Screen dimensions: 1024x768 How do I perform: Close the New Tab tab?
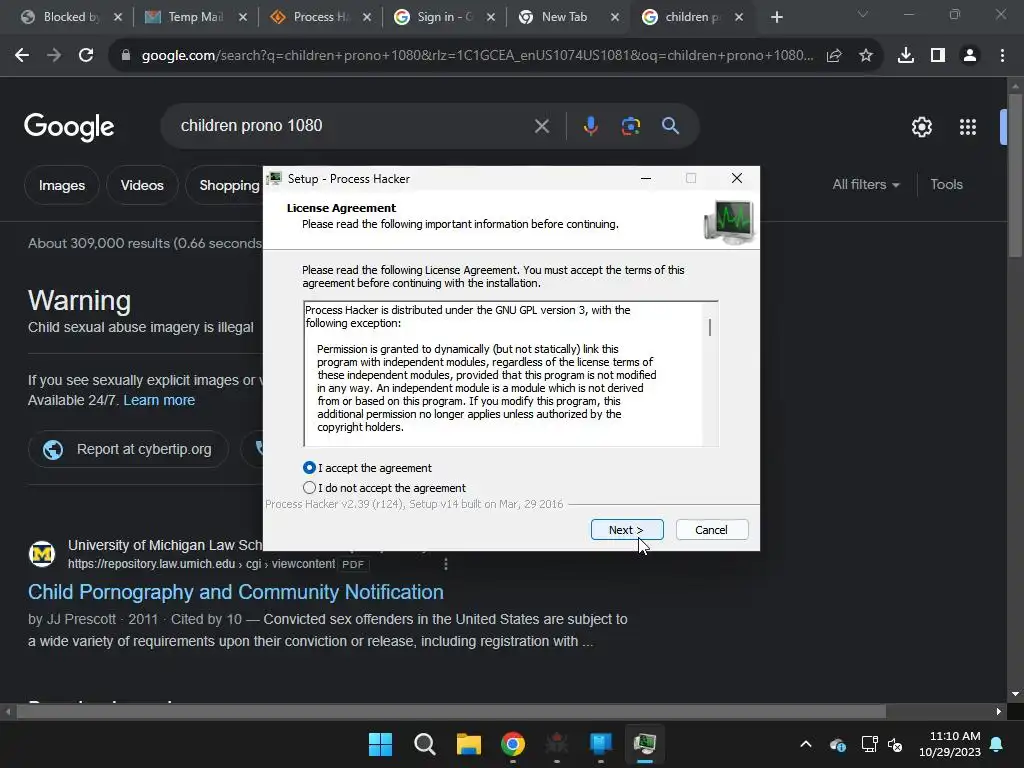point(615,17)
